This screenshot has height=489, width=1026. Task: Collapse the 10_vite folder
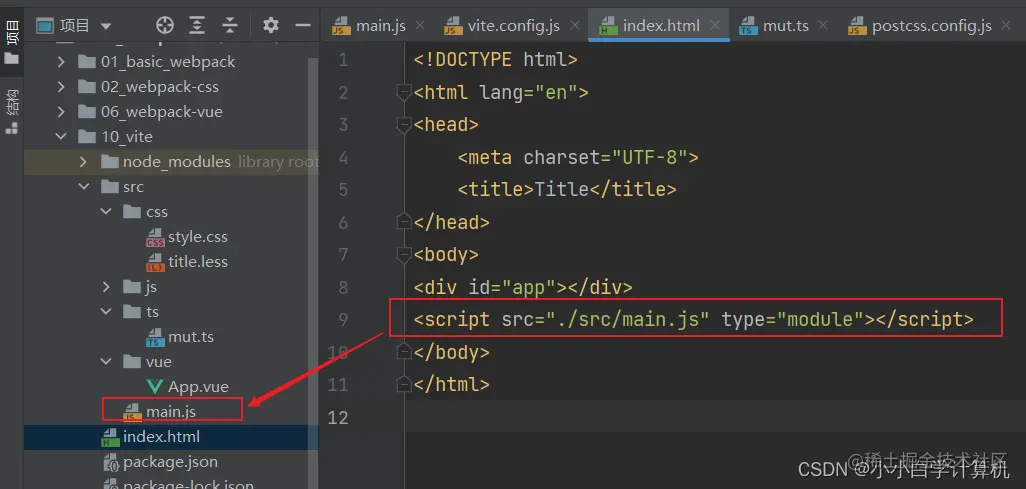(61, 137)
